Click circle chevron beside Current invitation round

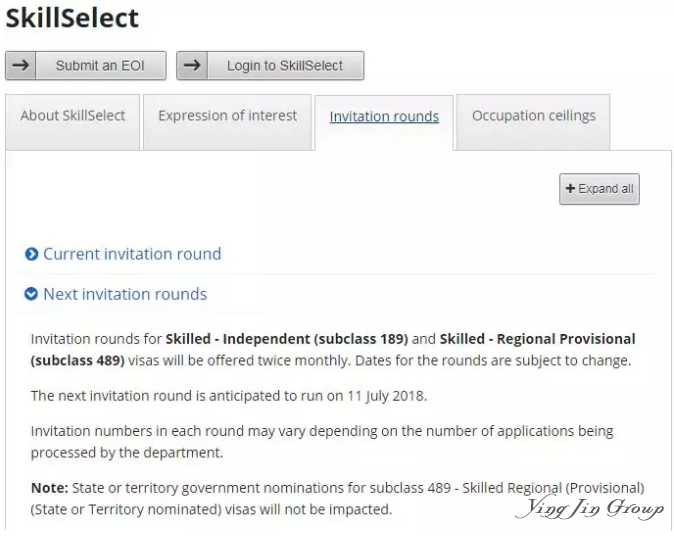31,254
